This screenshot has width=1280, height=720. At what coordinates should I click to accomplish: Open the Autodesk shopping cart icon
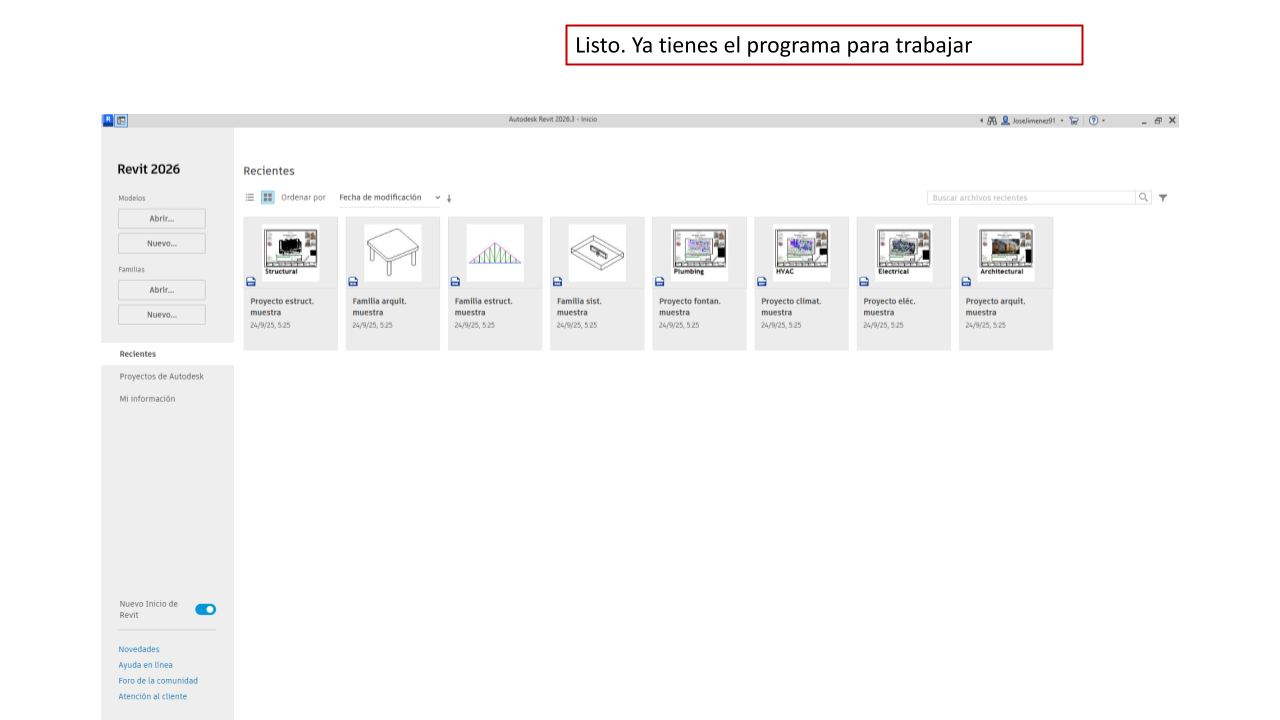coord(1074,120)
